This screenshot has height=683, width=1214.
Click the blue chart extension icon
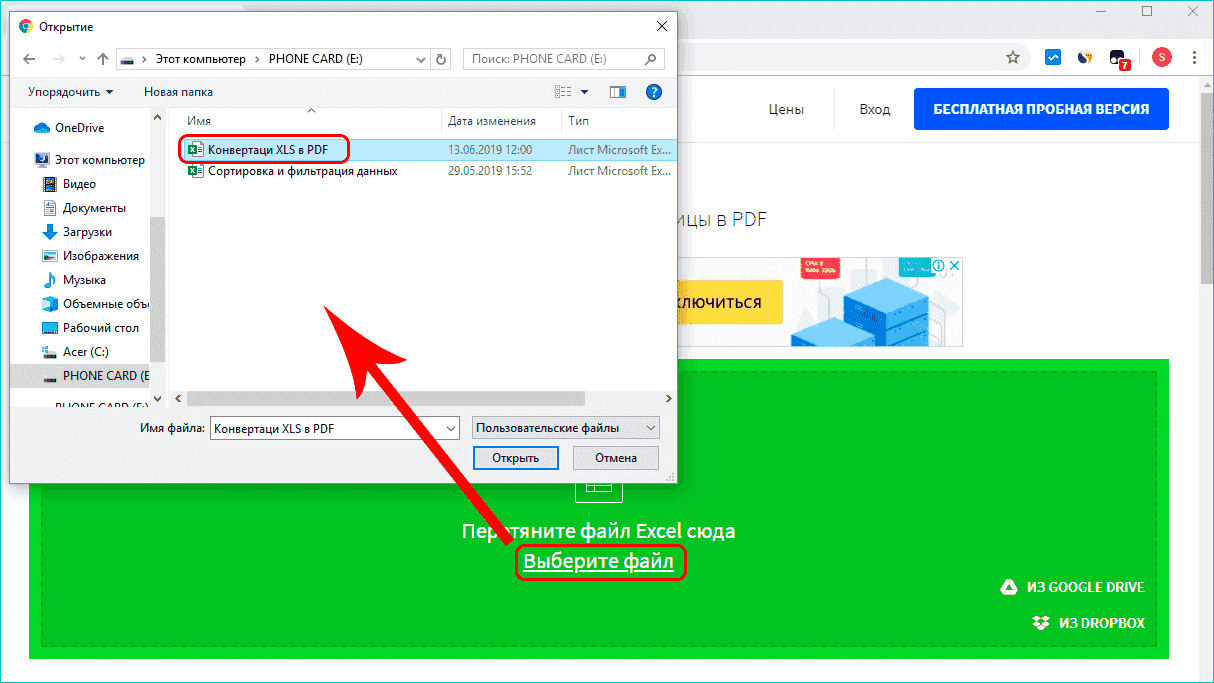click(x=1053, y=57)
